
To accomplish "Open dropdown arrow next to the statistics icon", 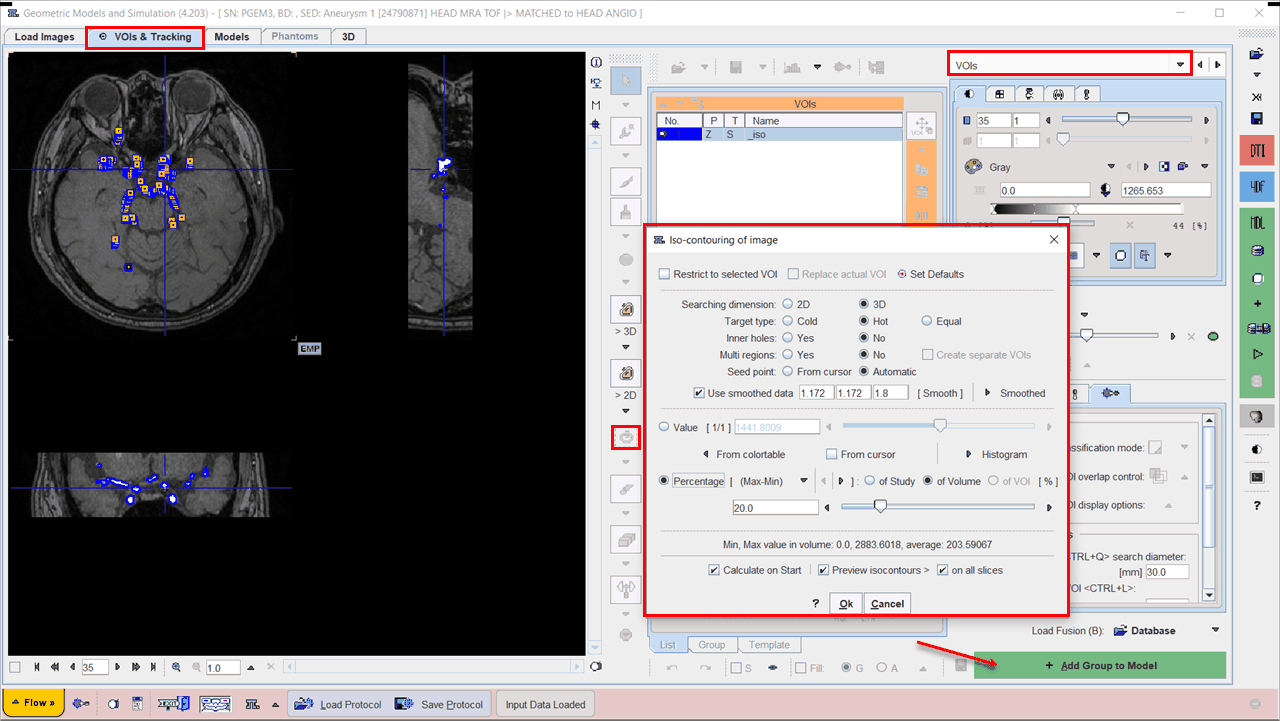I will pyautogui.click(x=817, y=67).
